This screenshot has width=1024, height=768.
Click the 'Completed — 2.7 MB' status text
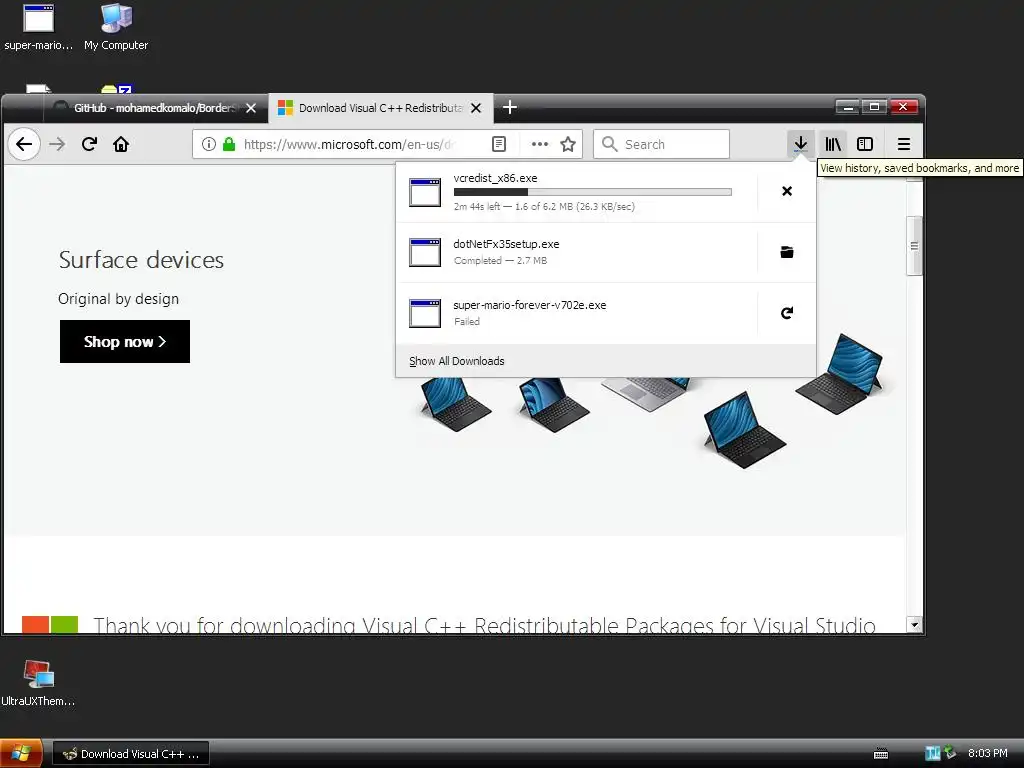pos(500,261)
